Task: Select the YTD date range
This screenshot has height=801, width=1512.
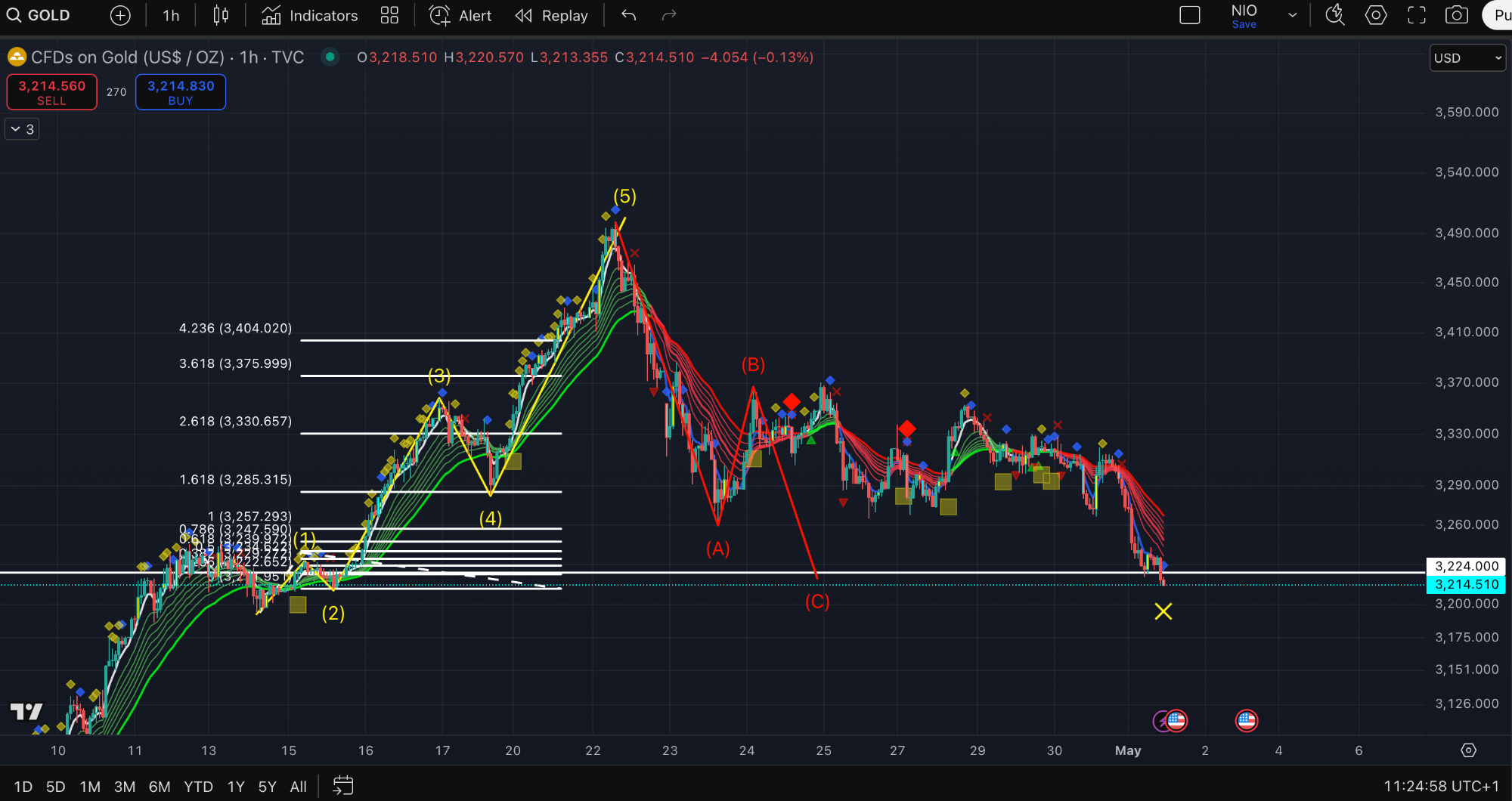Action: [198, 787]
